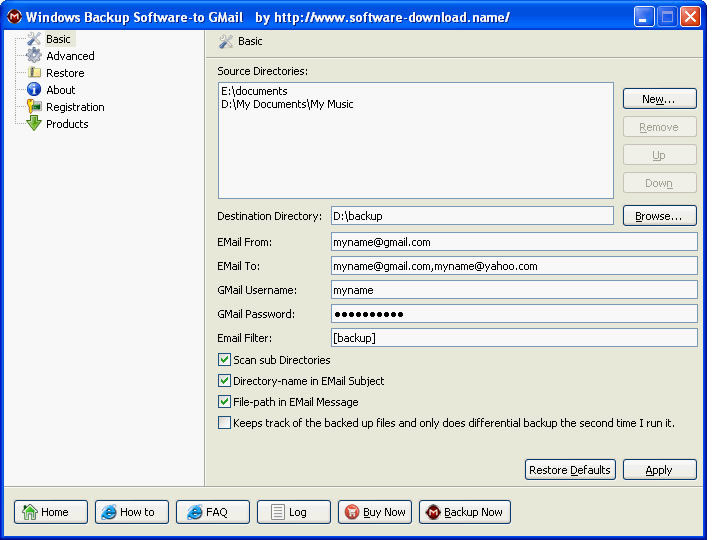Select D:\My Documents\My Music entry
This screenshot has width=720, height=540.
(x=287, y=104)
